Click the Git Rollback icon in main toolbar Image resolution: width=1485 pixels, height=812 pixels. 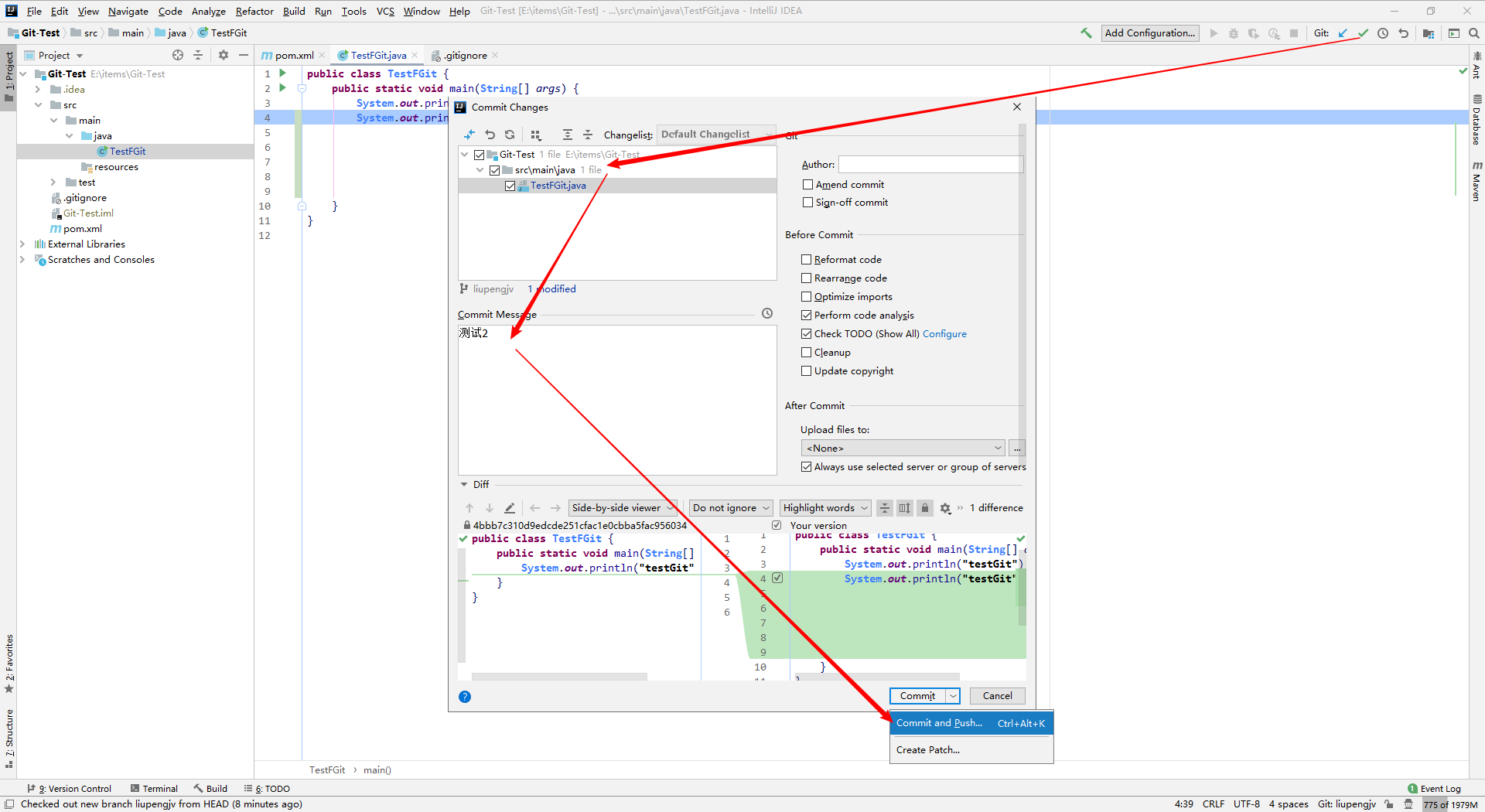(x=1403, y=33)
